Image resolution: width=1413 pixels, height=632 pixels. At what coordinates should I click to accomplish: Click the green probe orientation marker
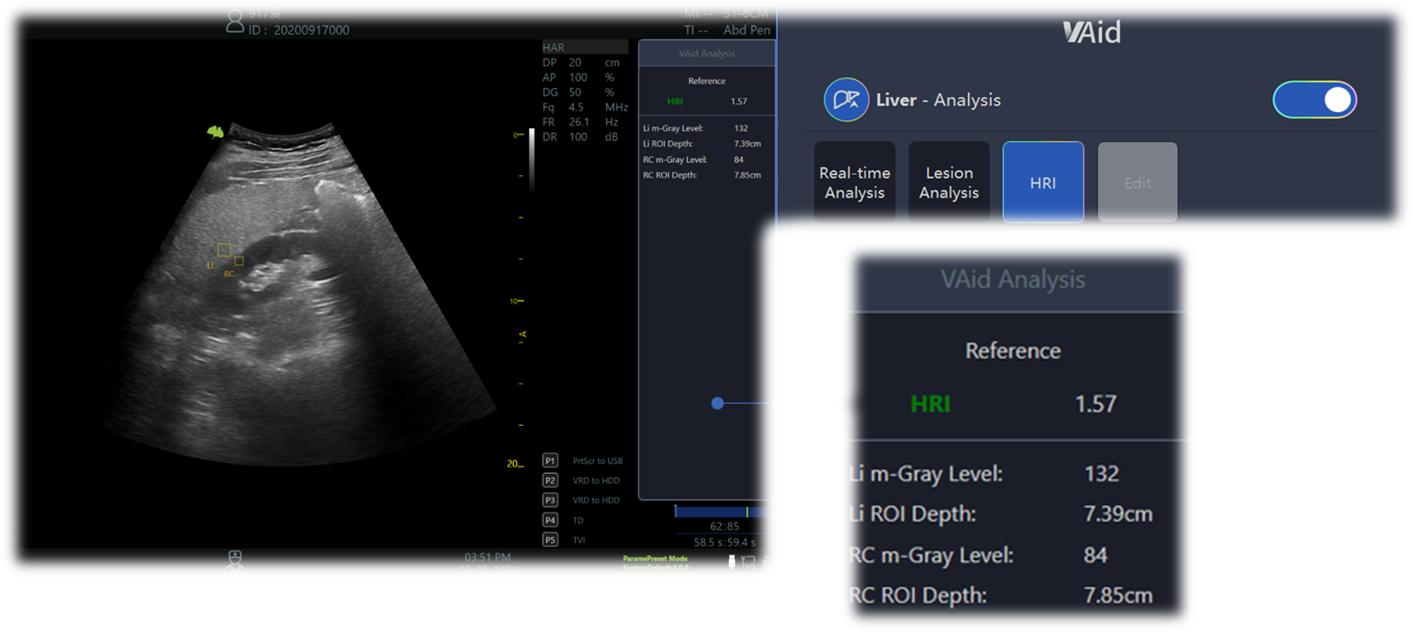[214, 131]
